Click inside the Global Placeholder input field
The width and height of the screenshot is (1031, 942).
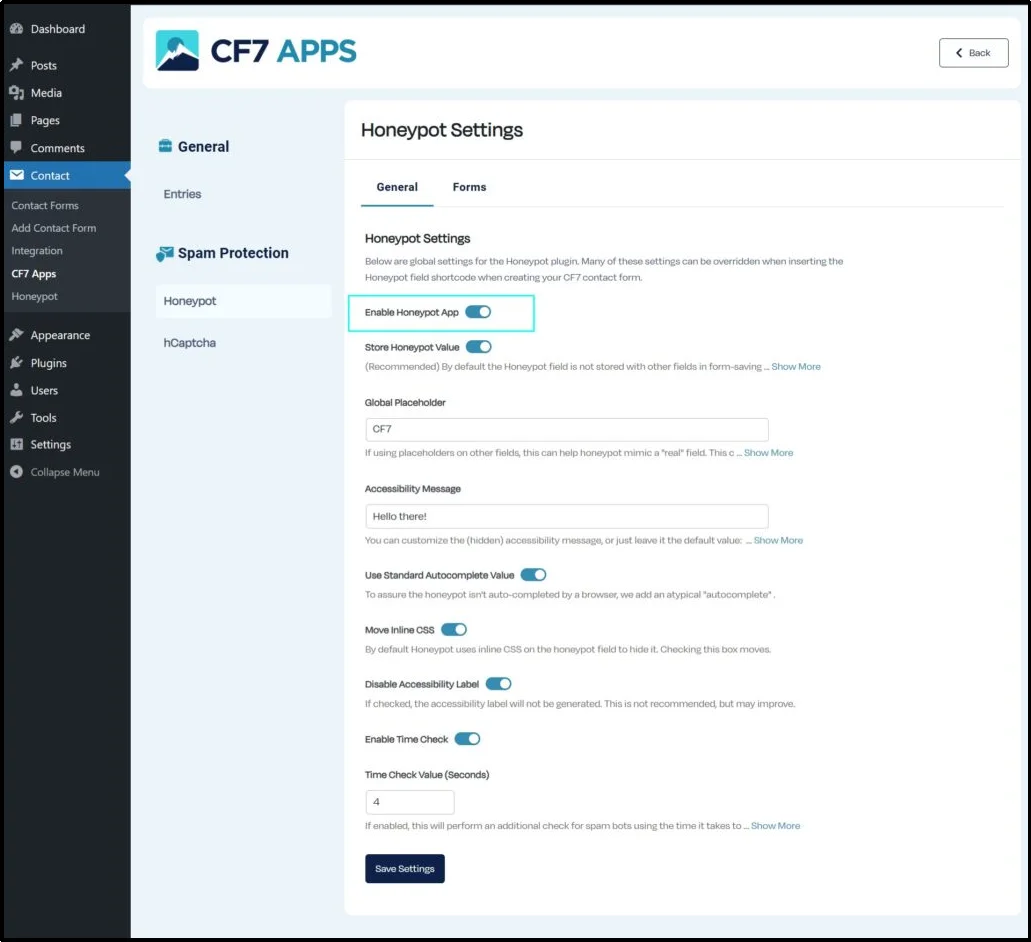coord(566,429)
